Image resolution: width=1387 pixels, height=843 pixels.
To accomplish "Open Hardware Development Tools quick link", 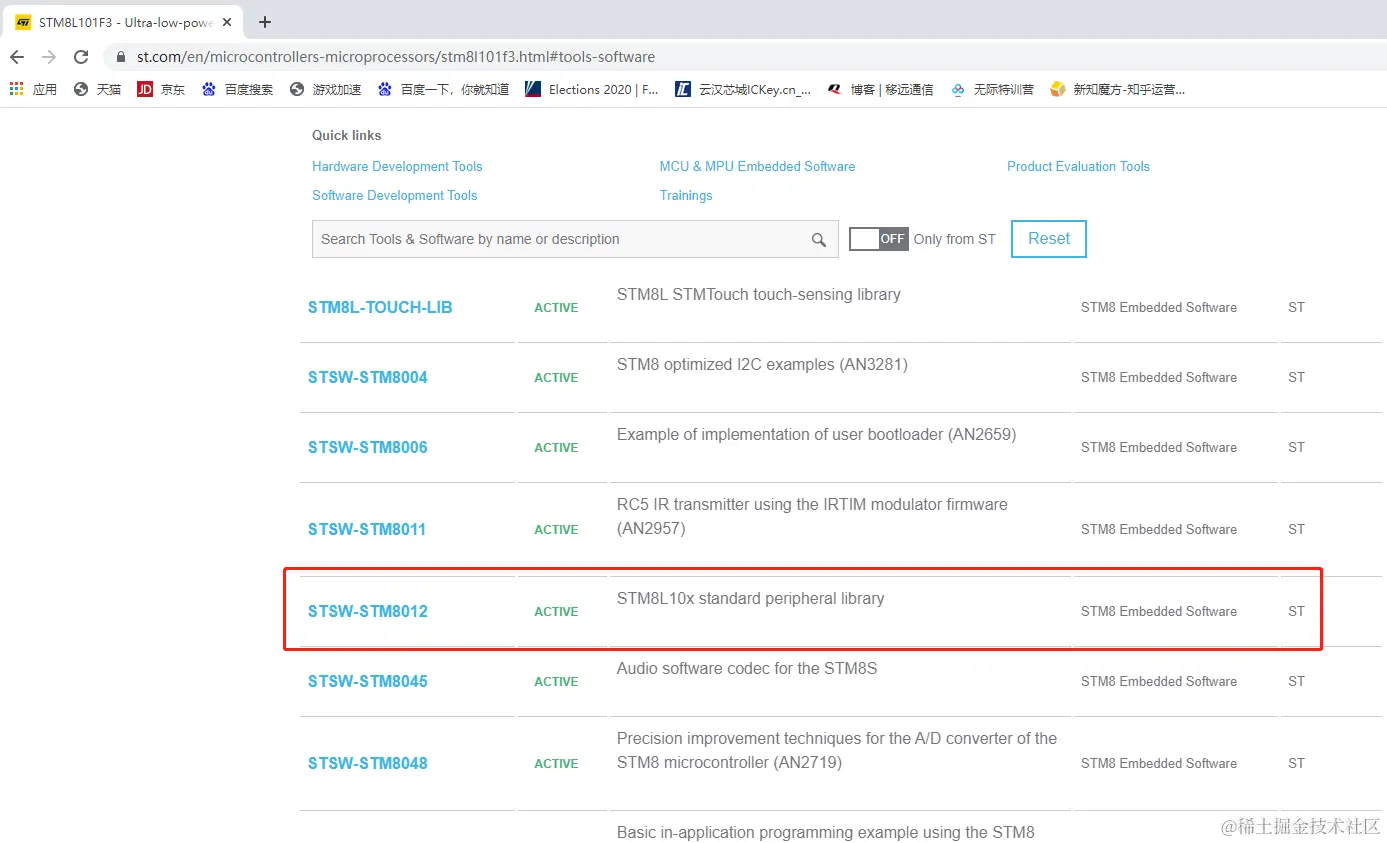I will point(397,166).
